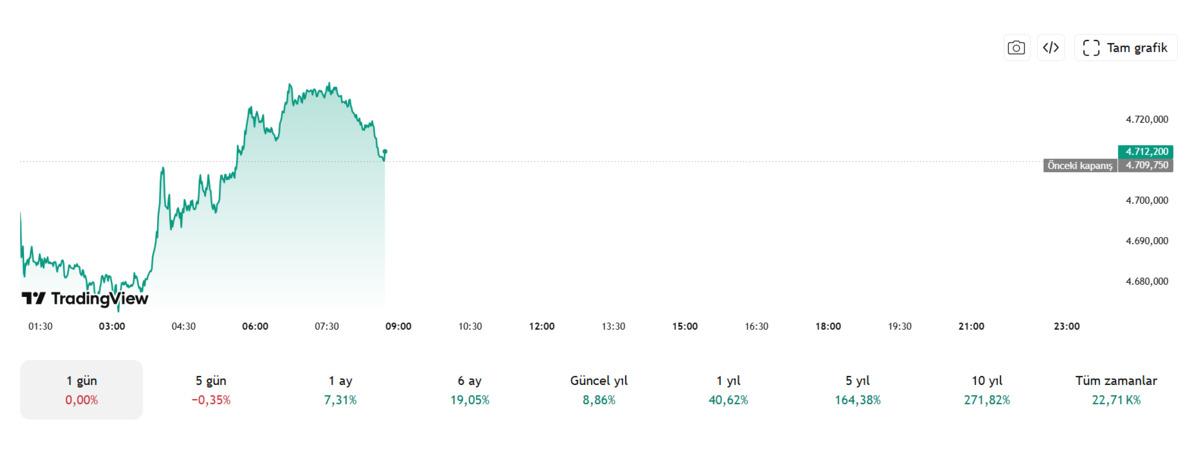Select the 5 gün range tab
Viewport: 1200px width, 455px height.
pyautogui.click(x=211, y=389)
